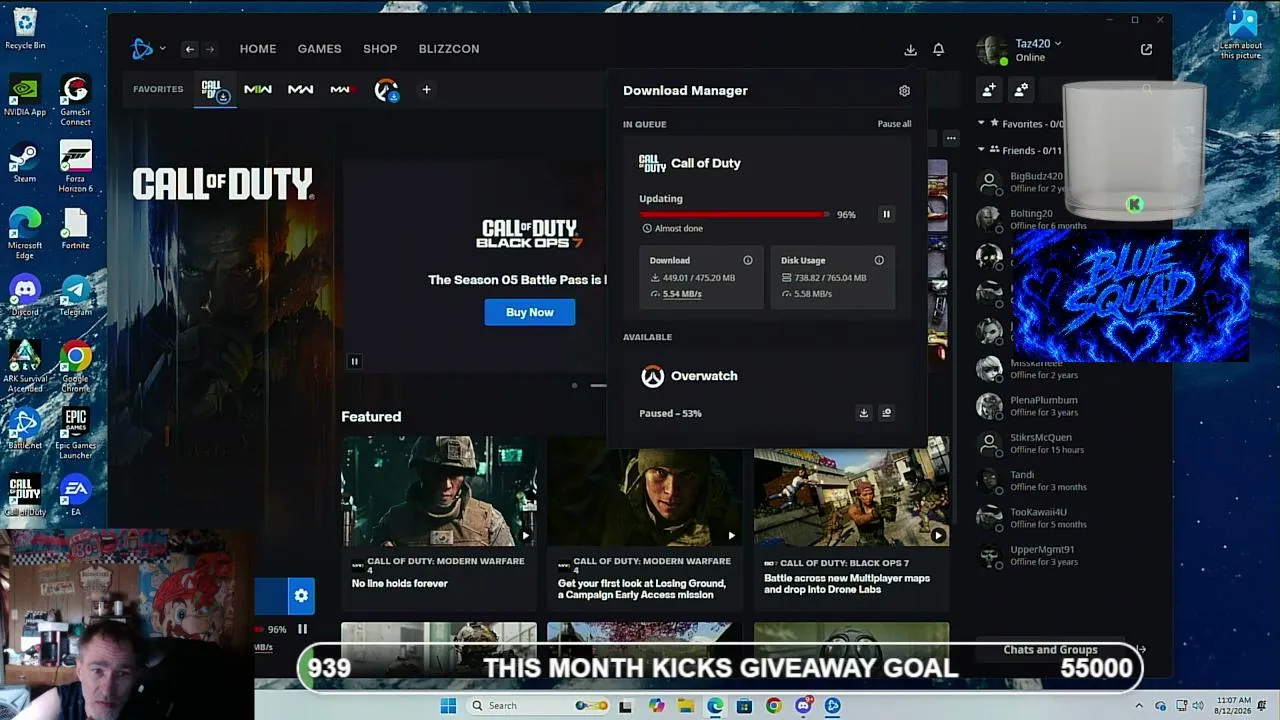Open the Taz420 profile dropdown
The image size is (1280, 720).
pyautogui.click(x=1038, y=44)
